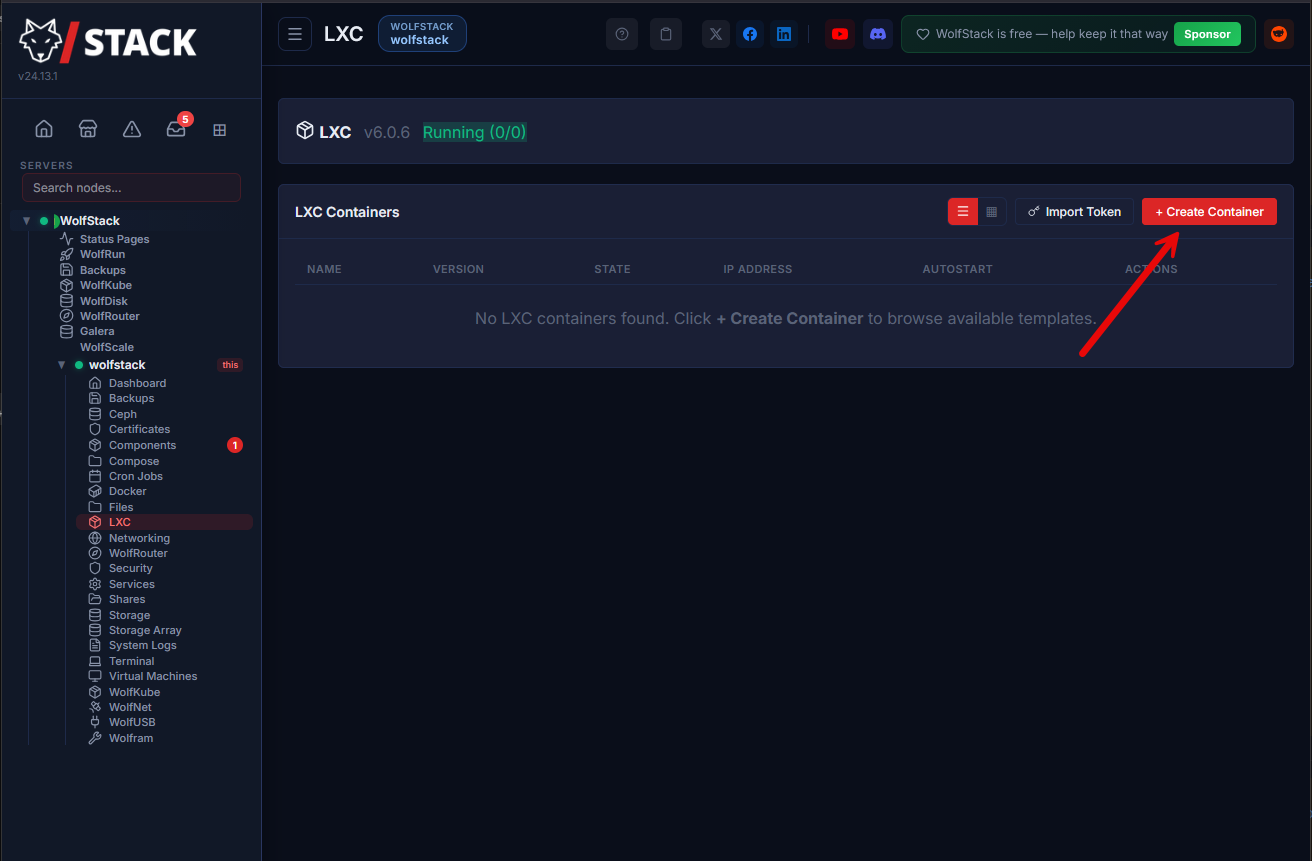1312x861 pixels.
Task: Open cluster-level WolfRouter entry
Action: (109, 316)
